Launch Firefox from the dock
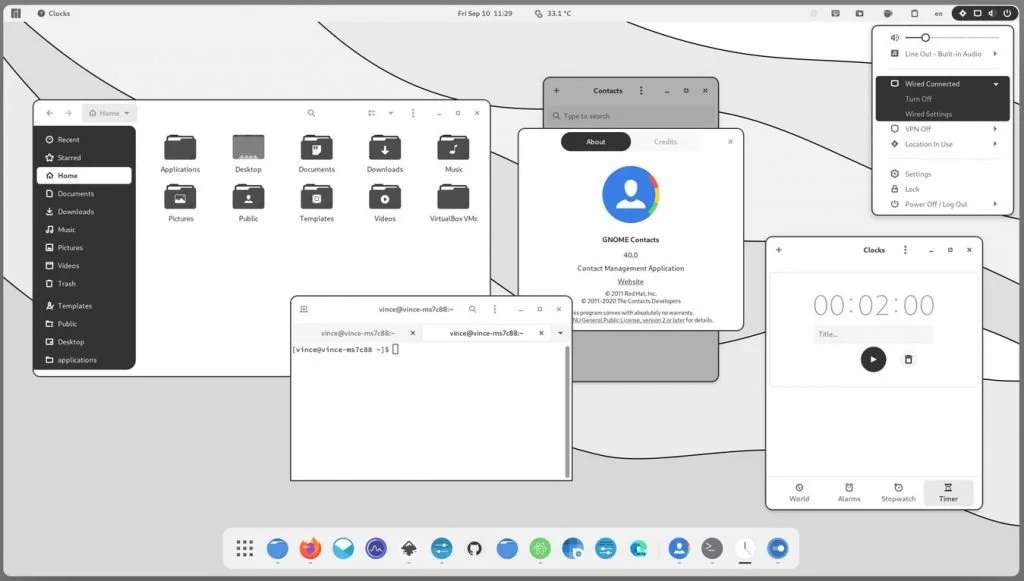The height and width of the screenshot is (581, 1024). point(310,548)
